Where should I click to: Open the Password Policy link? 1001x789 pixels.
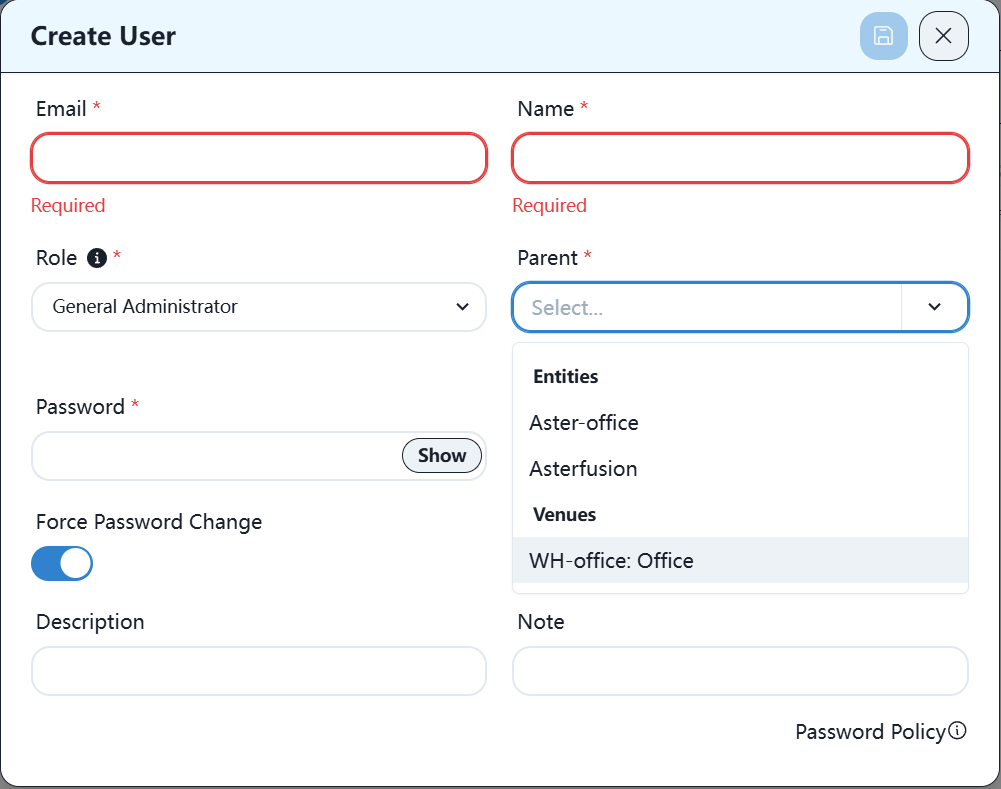[869, 732]
